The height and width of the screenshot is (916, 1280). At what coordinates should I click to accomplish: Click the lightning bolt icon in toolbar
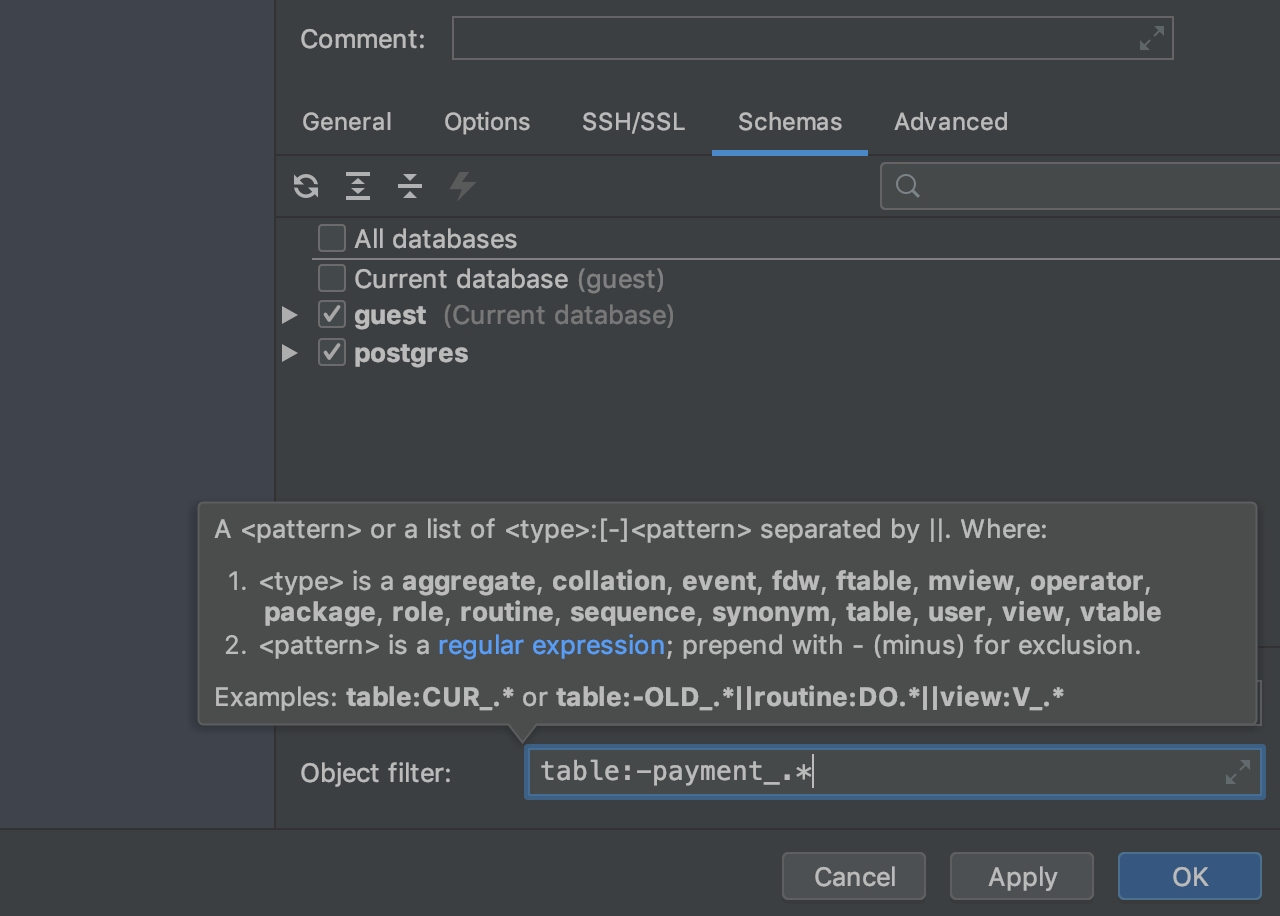coord(462,186)
